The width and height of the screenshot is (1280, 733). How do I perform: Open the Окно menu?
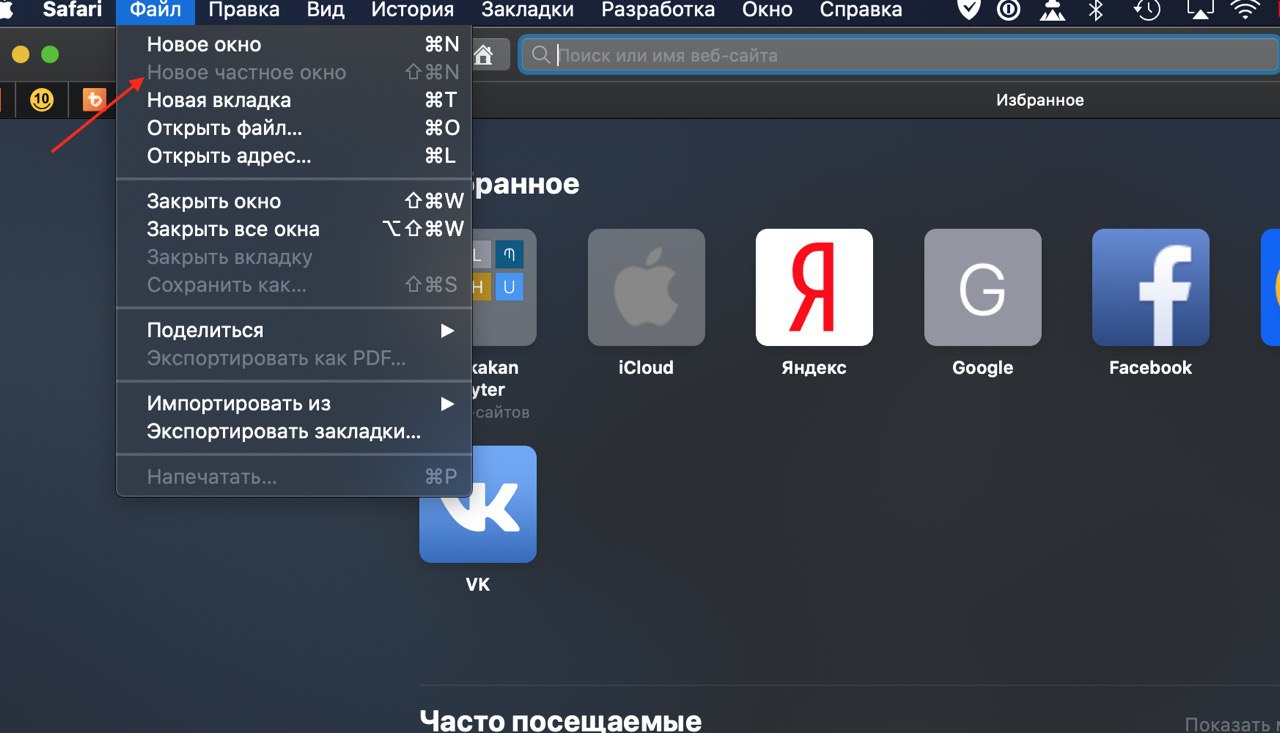pos(767,11)
